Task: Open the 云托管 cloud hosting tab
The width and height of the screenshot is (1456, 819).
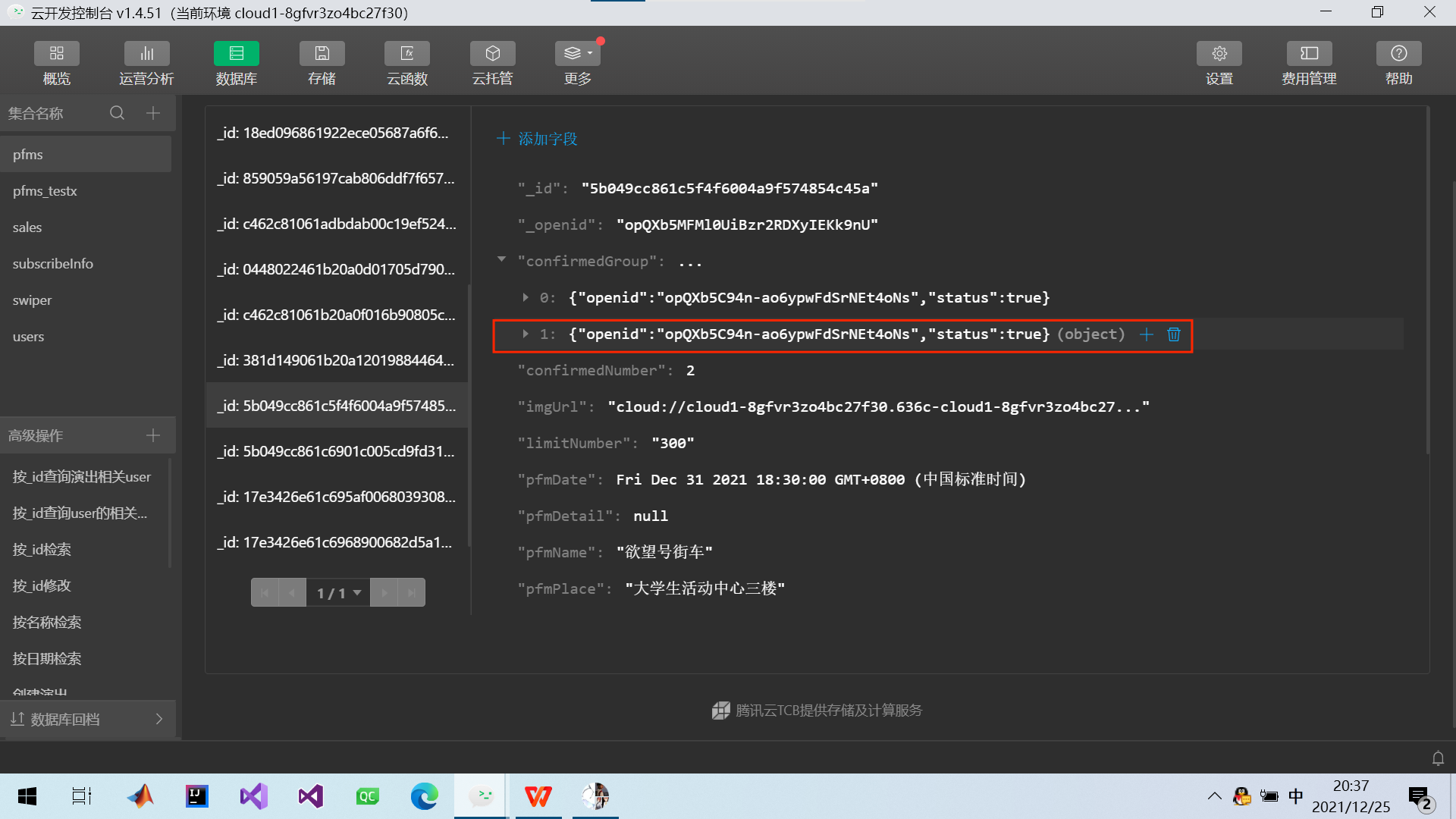Action: click(x=492, y=64)
